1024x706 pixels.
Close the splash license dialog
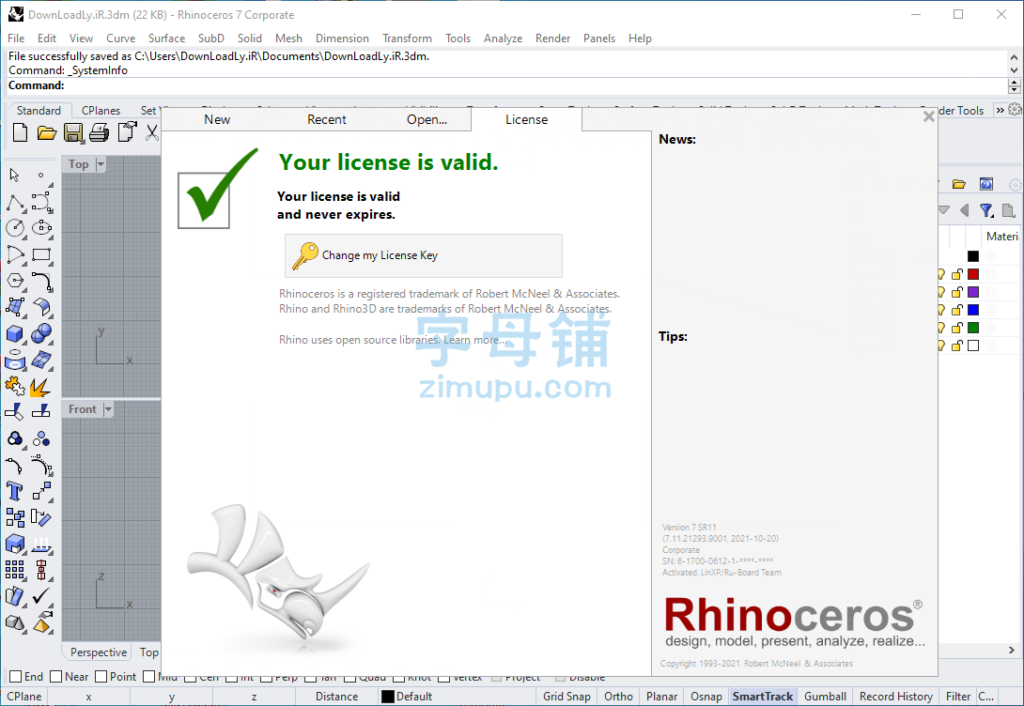[x=929, y=117]
